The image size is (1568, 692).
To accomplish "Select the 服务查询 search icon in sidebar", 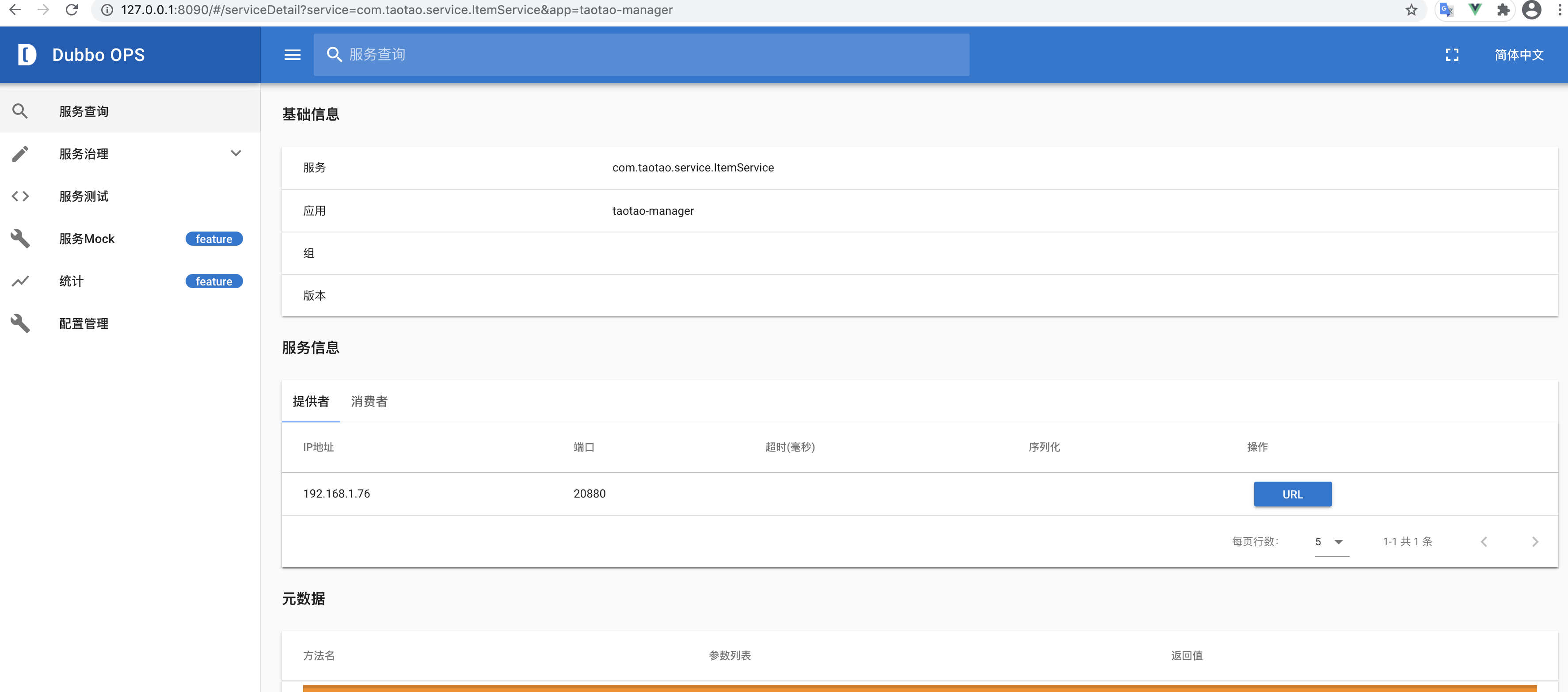I will tap(20, 111).
